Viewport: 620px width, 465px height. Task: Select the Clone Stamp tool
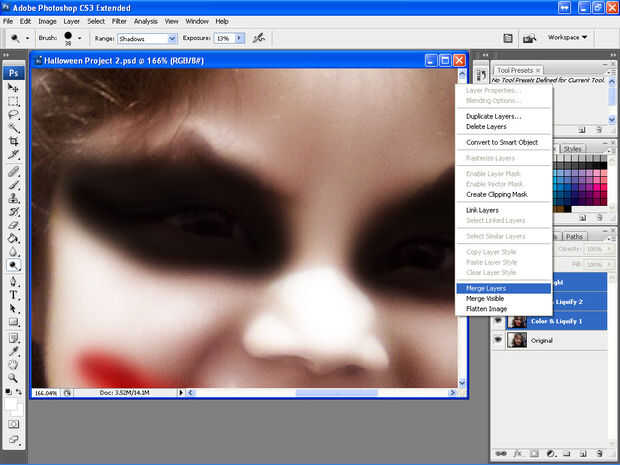pyautogui.click(x=13, y=198)
